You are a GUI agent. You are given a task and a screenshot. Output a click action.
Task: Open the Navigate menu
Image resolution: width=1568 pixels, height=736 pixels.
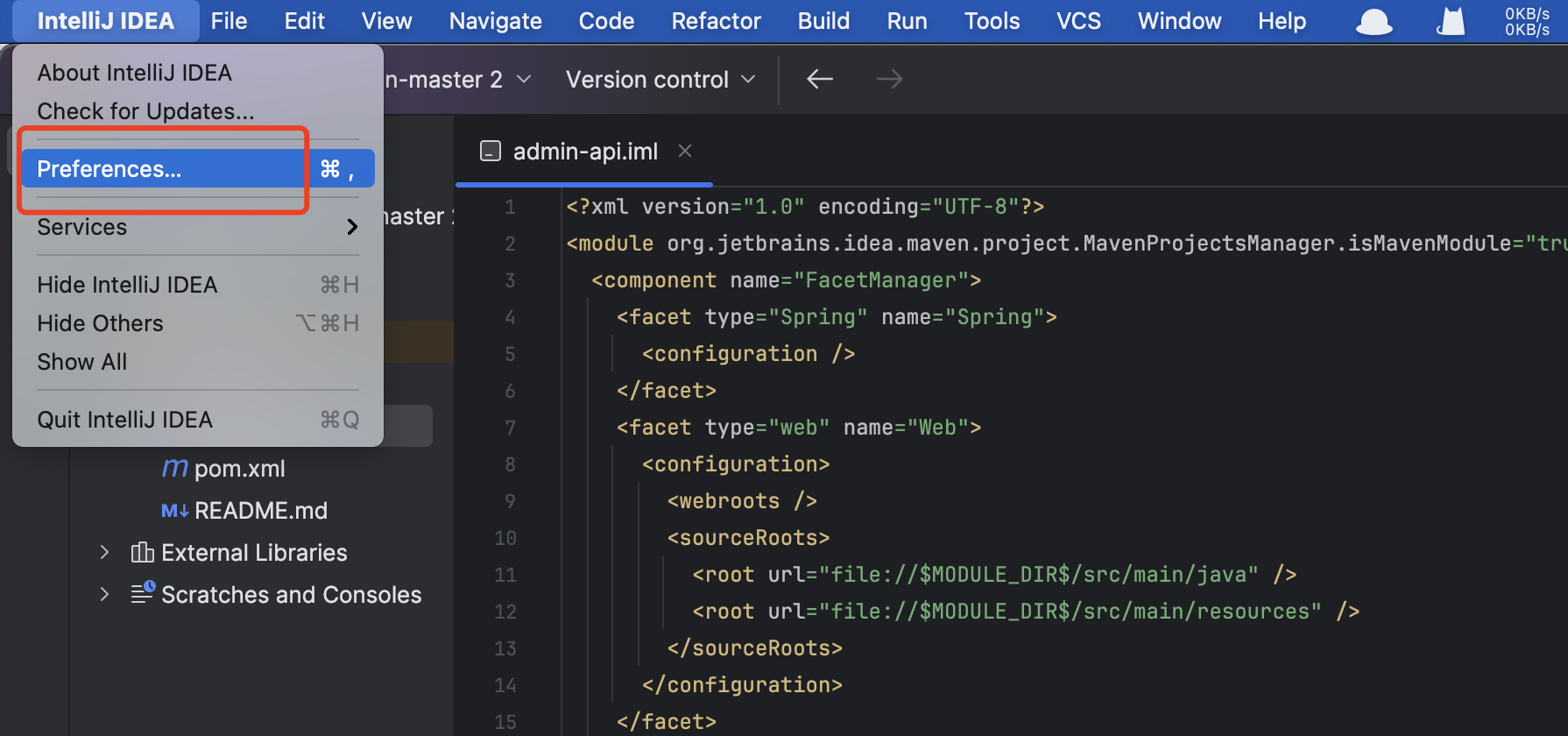tap(496, 21)
